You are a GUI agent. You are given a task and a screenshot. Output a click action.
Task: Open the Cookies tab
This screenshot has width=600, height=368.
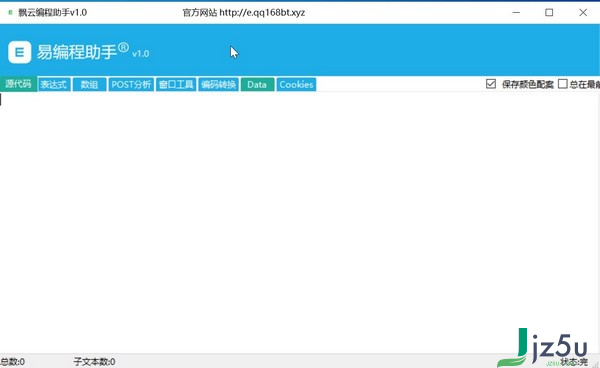[x=296, y=85]
